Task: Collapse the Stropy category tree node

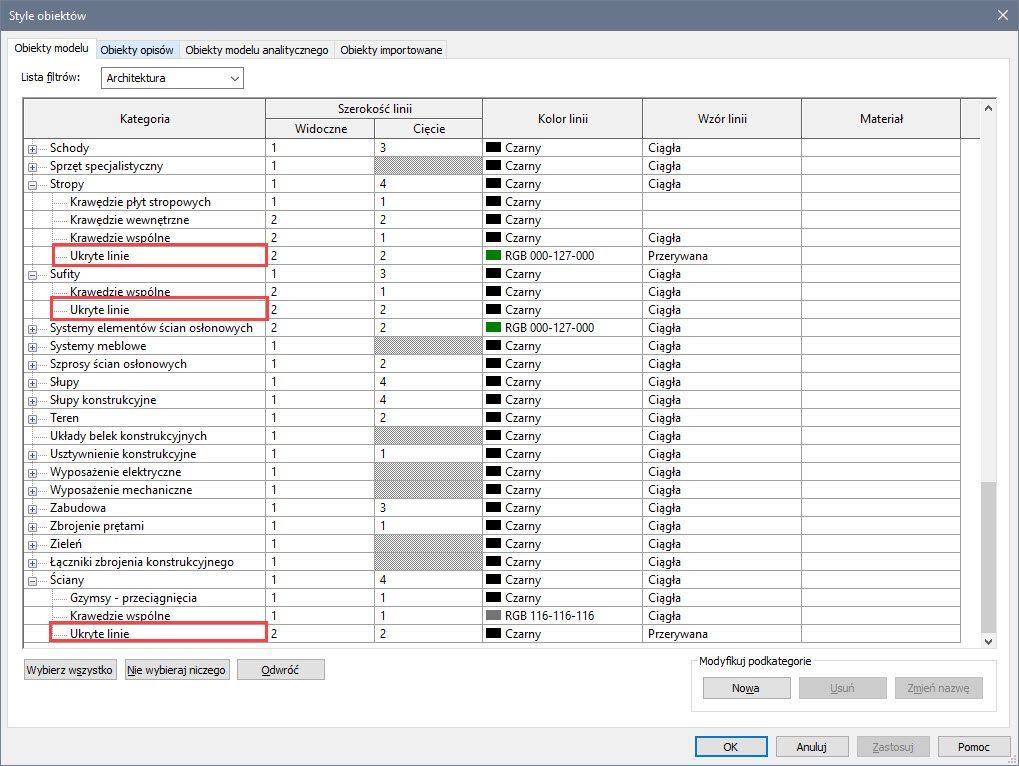Action: (33, 185)
